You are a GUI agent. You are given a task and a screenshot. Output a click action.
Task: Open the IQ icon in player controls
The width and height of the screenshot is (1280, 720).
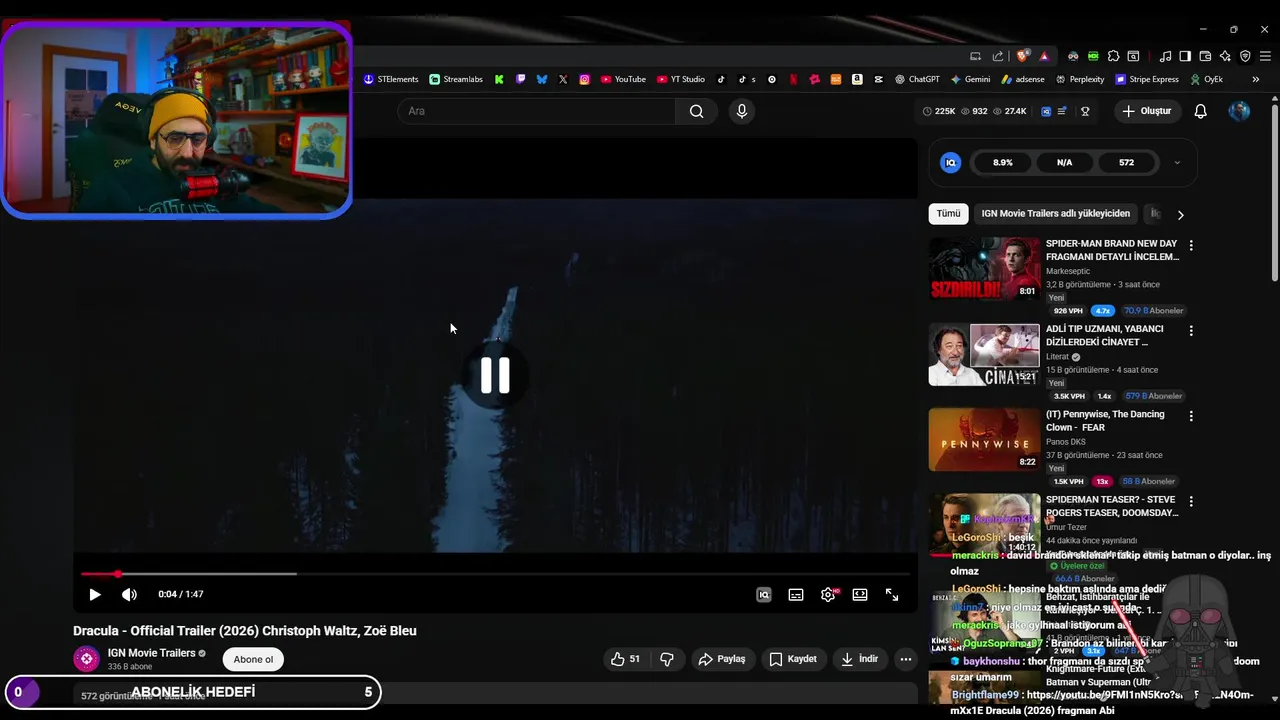point(764,594)
